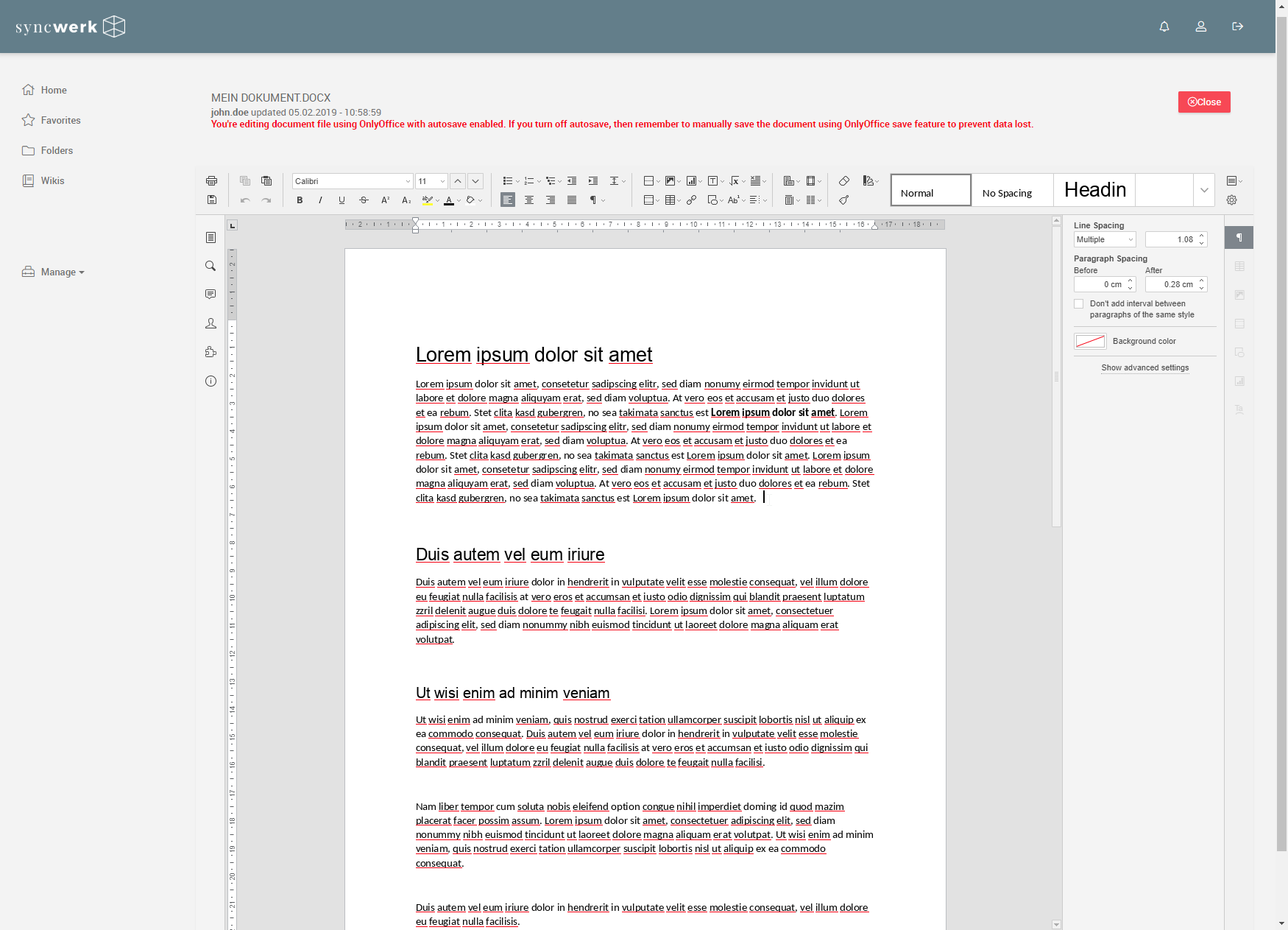Click the notifications bell icon
This screenshot has width=1288, height=930.
[1164, 27]
